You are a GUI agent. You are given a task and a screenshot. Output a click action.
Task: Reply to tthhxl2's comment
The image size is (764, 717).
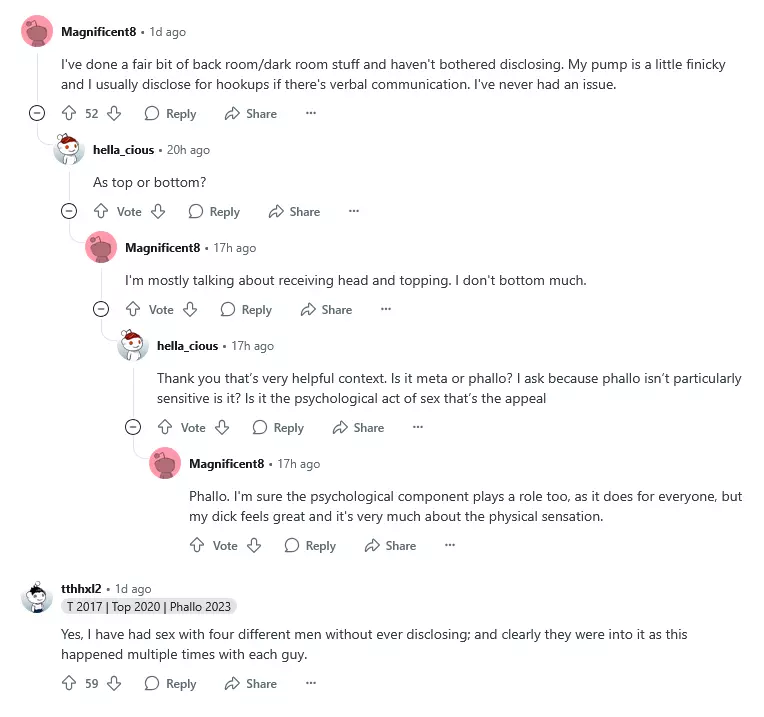170,684
